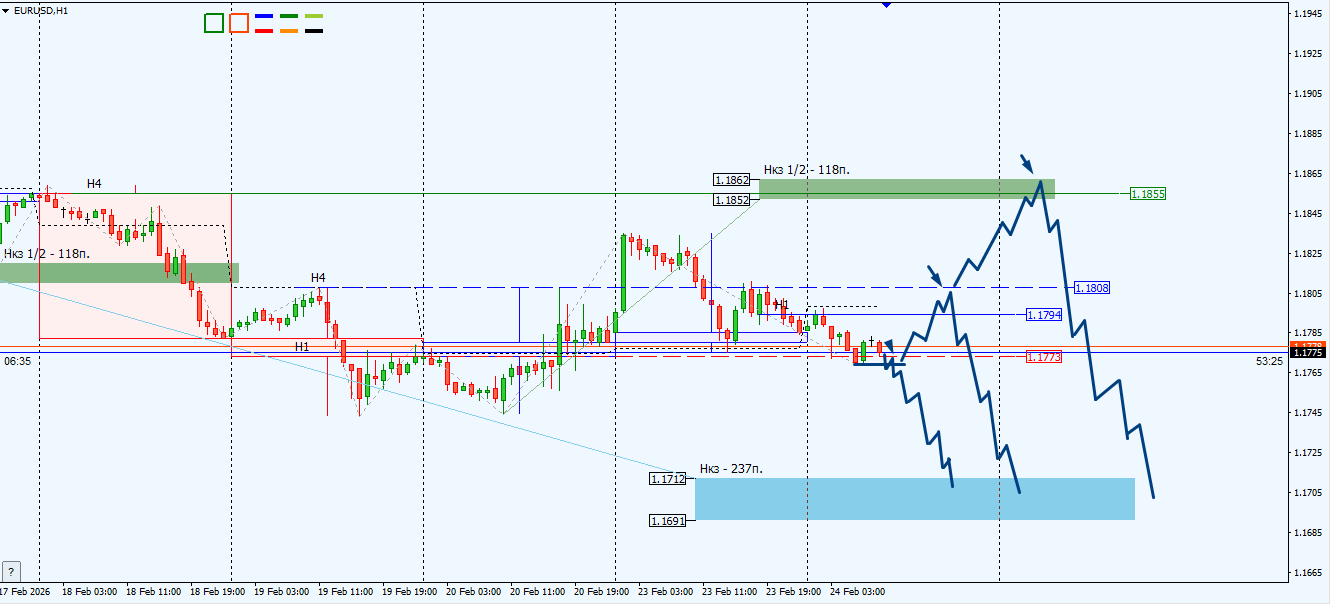Select the 1.1862 price label box

(x=731, y=180)
